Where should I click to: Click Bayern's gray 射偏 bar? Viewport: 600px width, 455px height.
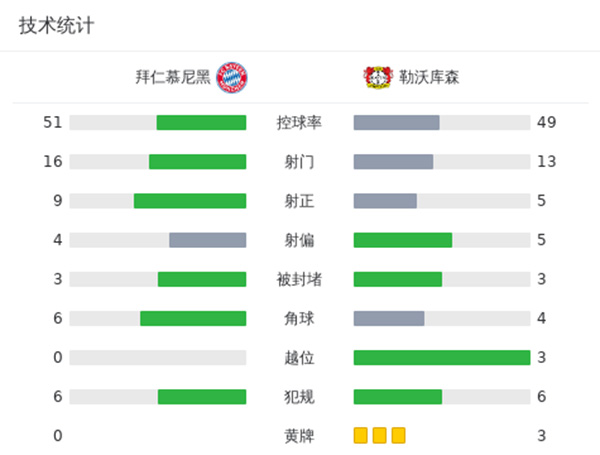[x=207, y=240]
